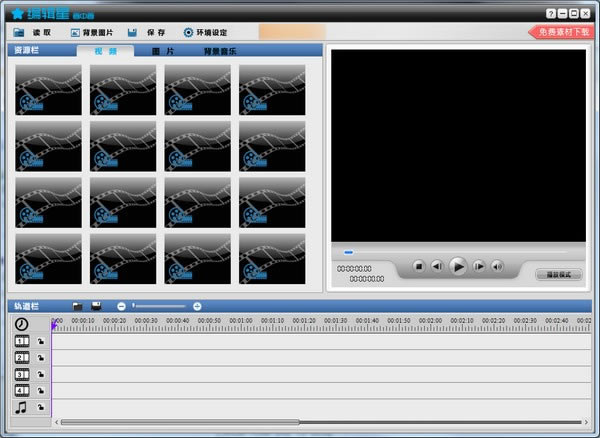Switch to the 图片 tab

(162, 50)
